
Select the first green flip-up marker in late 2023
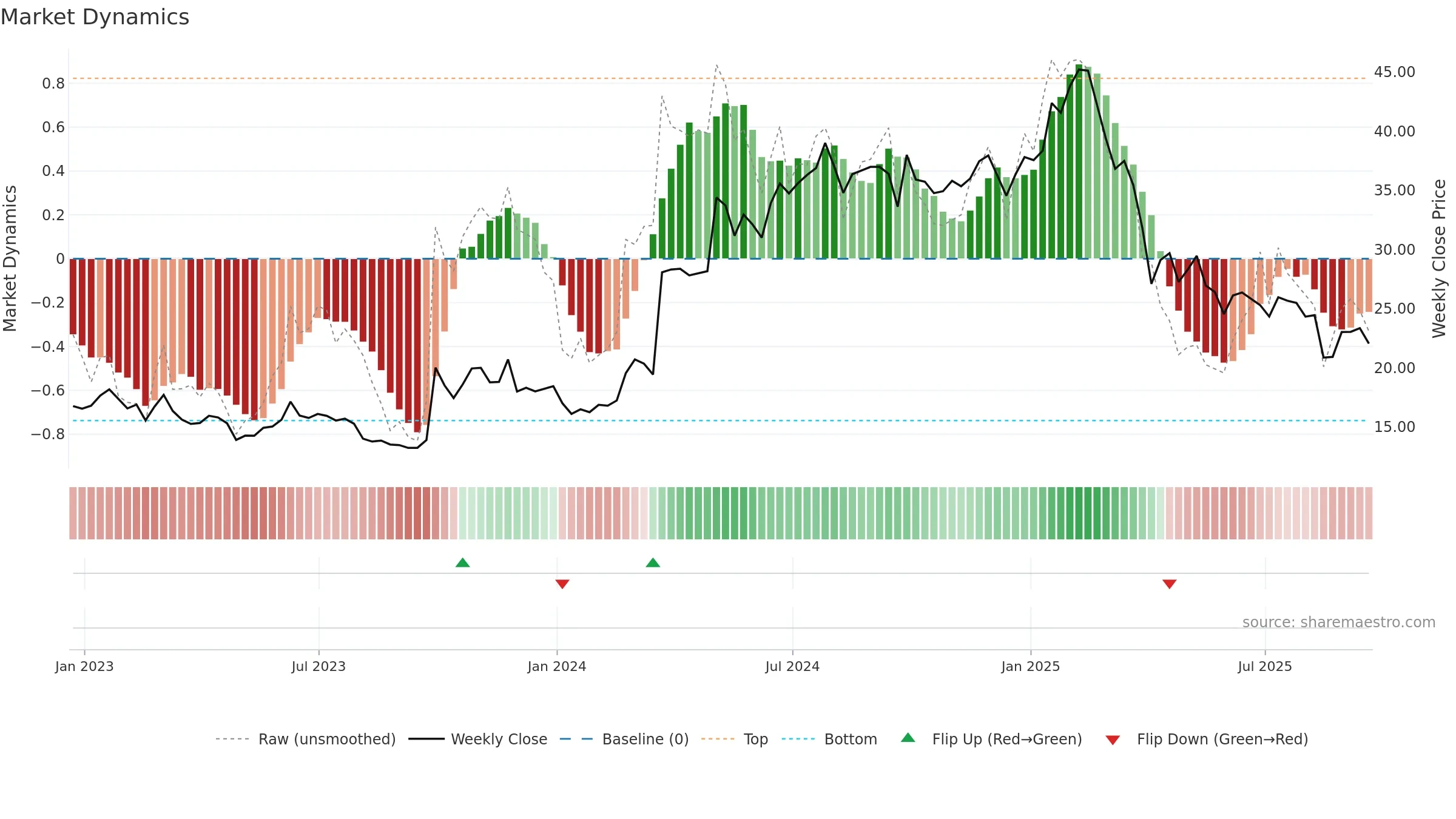click(463, 562)
